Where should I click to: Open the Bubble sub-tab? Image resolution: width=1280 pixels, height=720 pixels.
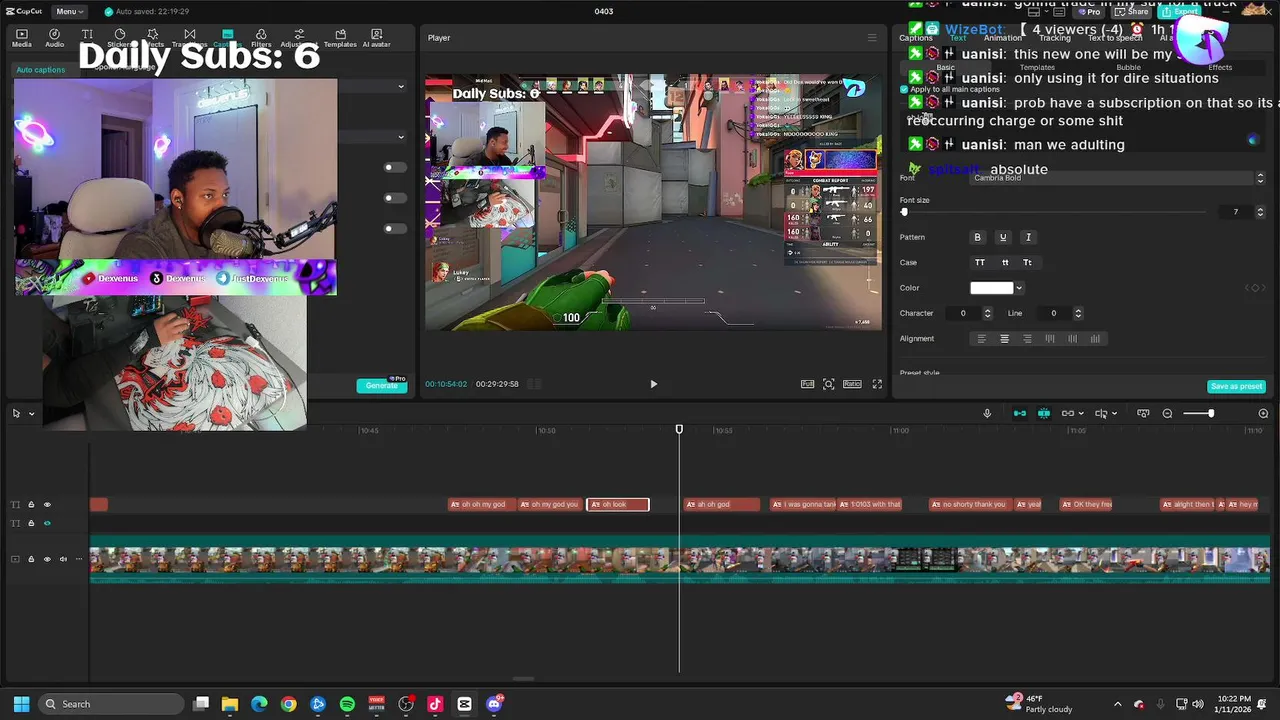[x=1128, y=67]
